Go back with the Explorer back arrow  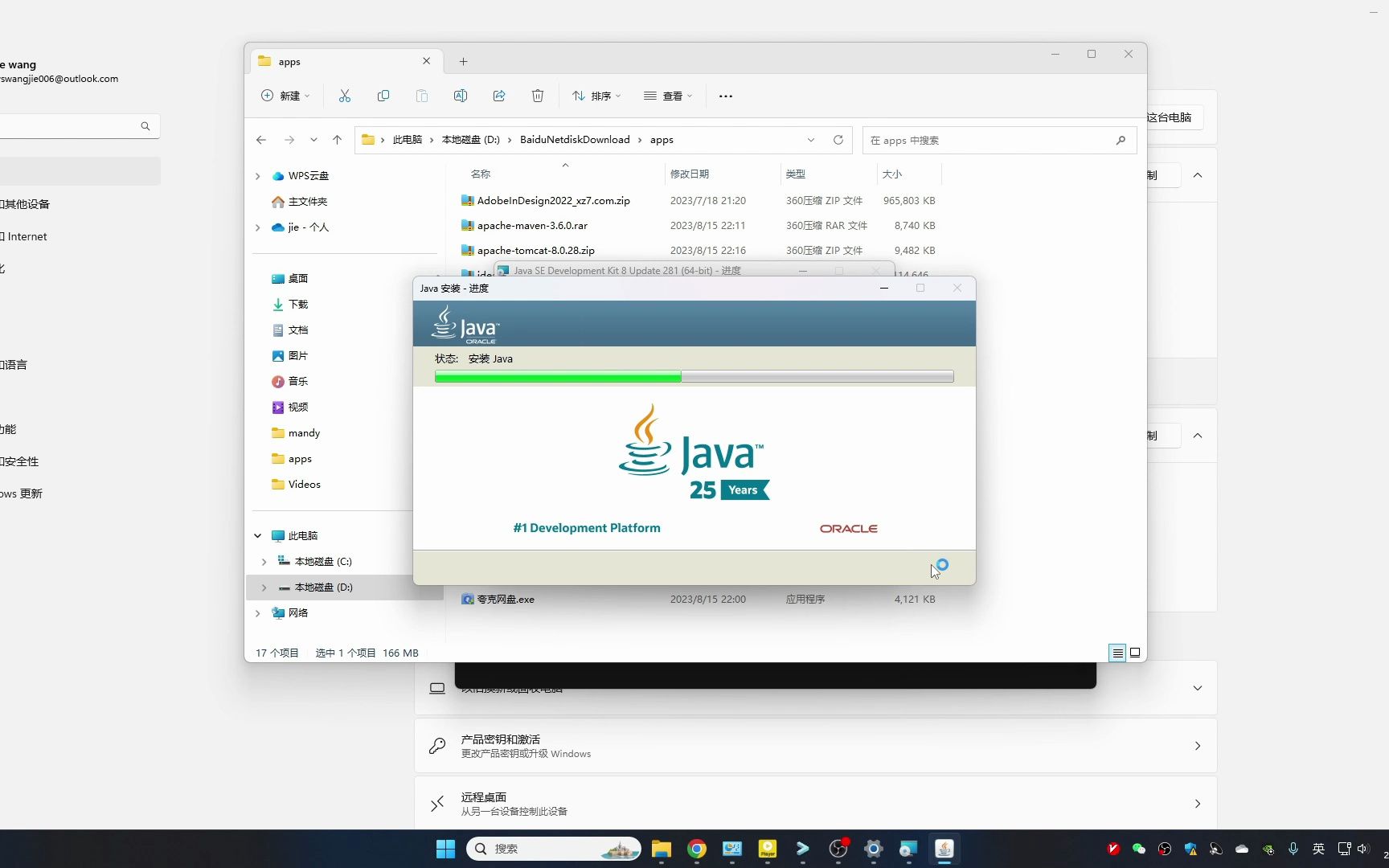point(261,140)
